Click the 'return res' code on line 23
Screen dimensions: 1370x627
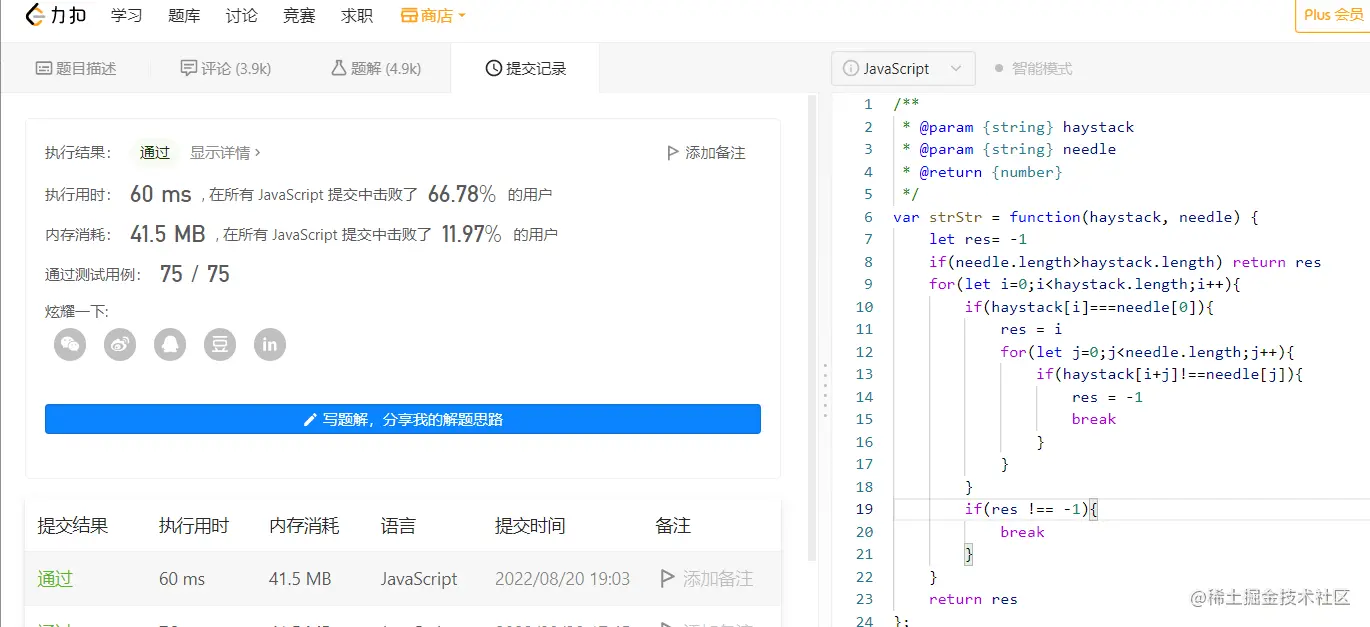(x=973, y=599)
